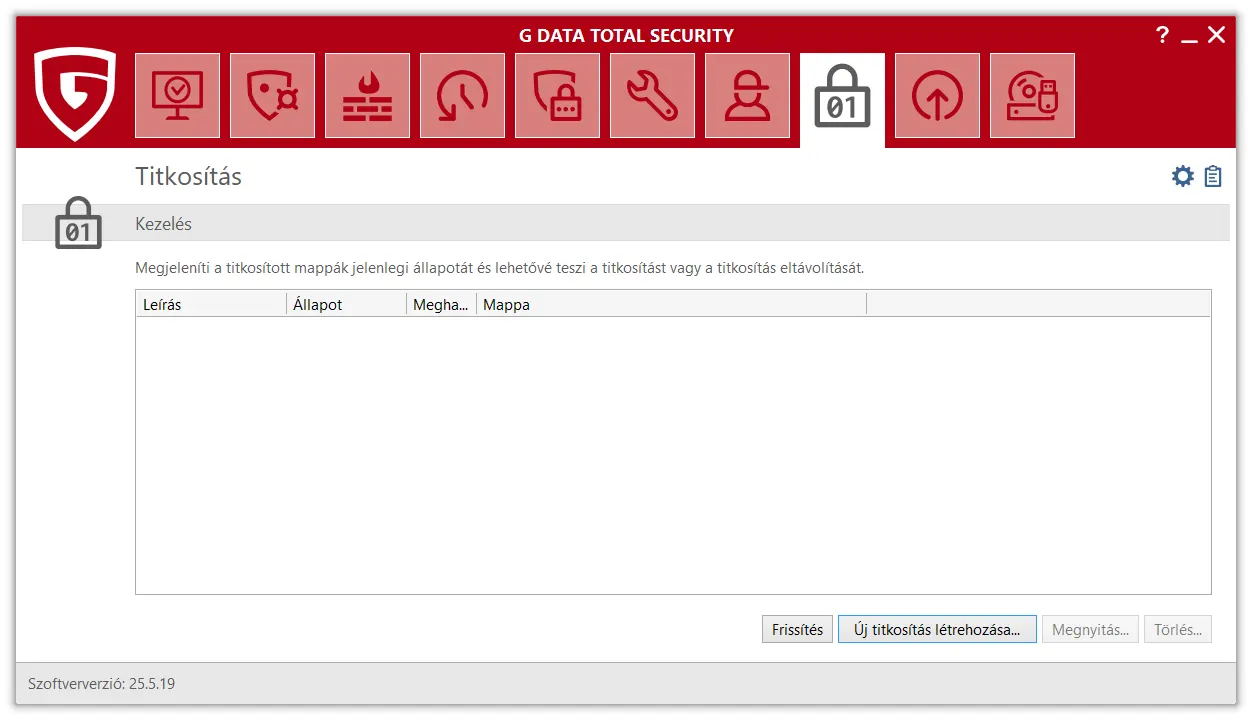The width and height of the screenshot is (1252, 720).
Task: Open the Parental Controls person icon
Action: (x=747, y=96)
